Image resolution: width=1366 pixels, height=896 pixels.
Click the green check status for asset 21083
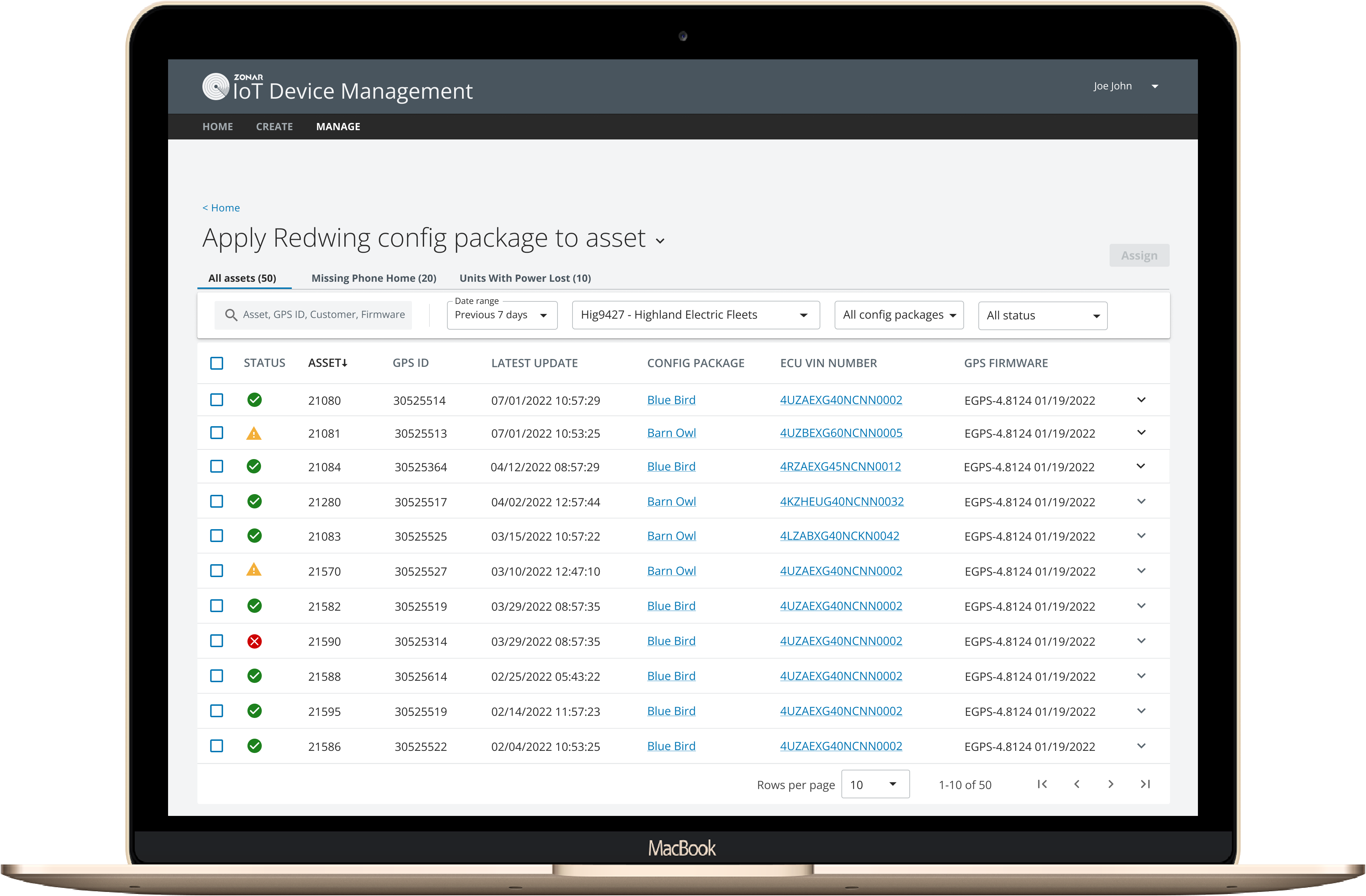pos(254,536)
